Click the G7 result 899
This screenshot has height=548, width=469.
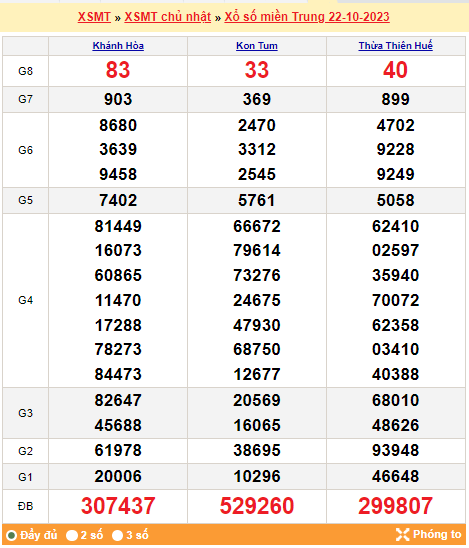pos(396,99)
